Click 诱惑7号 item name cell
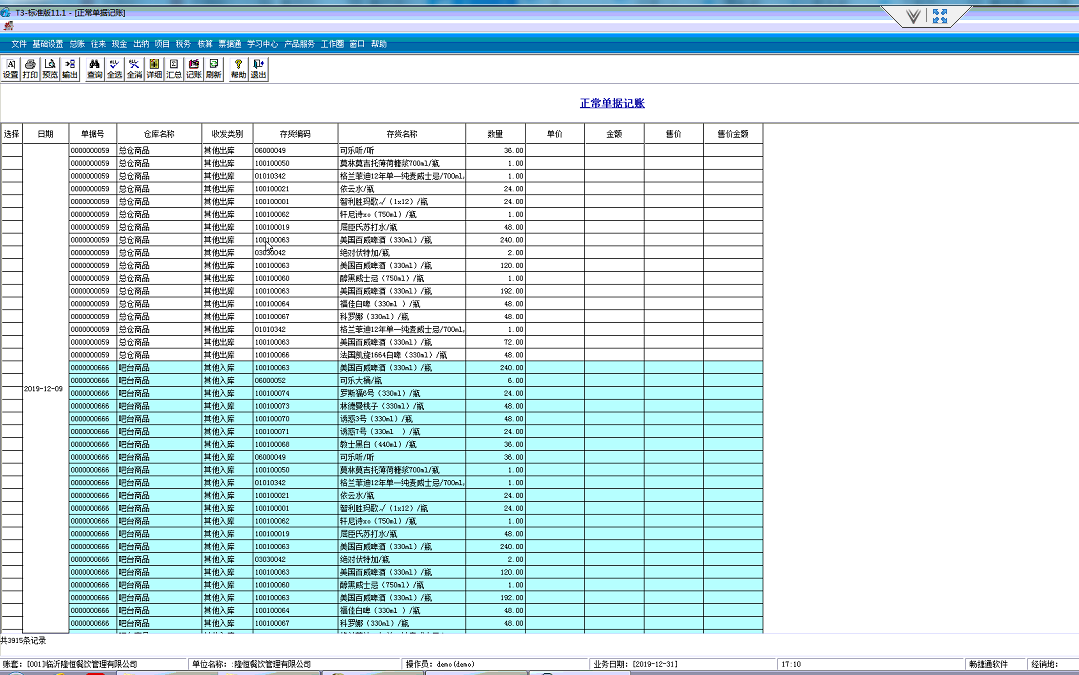The width and height of the screenshot is (1079, 675). (x=402, y=431)
